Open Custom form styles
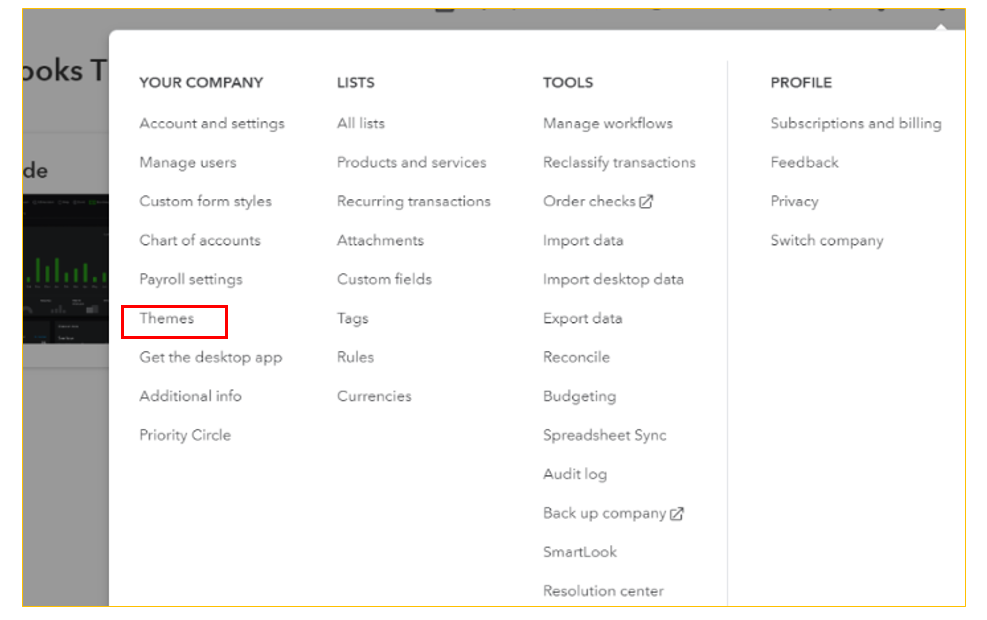 [x=205, y=201]
